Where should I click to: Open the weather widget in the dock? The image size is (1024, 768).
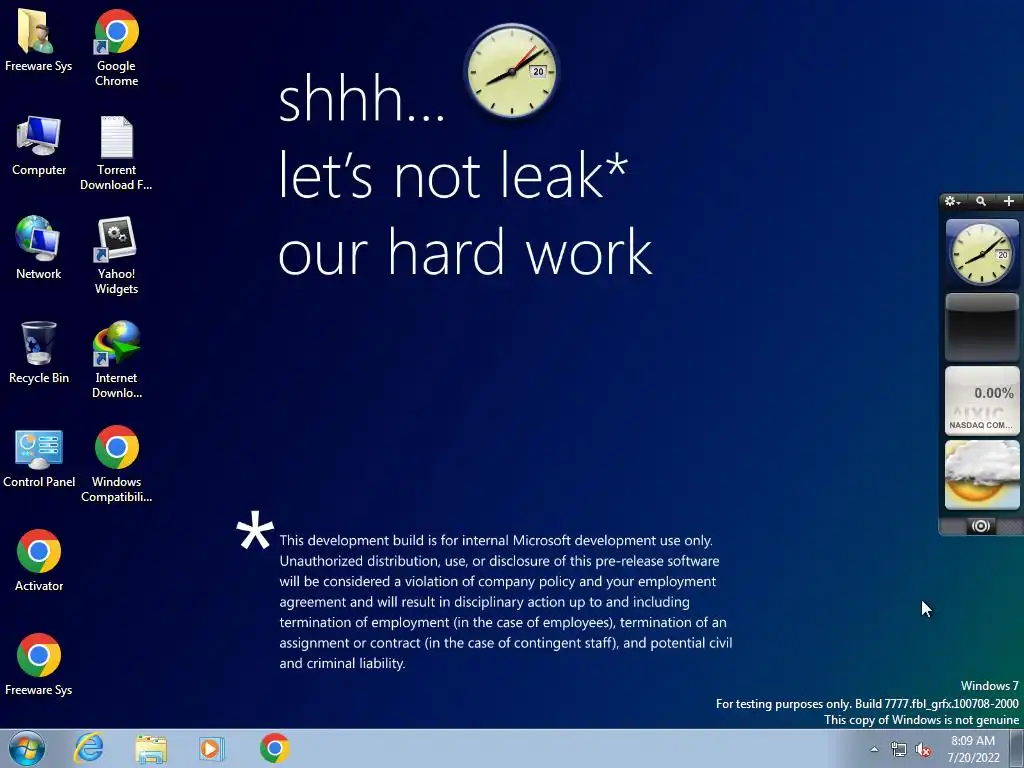coord(982,474)
